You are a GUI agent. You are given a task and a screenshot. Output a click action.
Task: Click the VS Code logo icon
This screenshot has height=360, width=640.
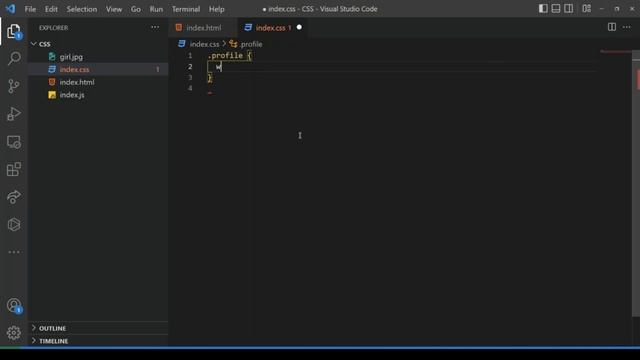click(x=10, y=9)
